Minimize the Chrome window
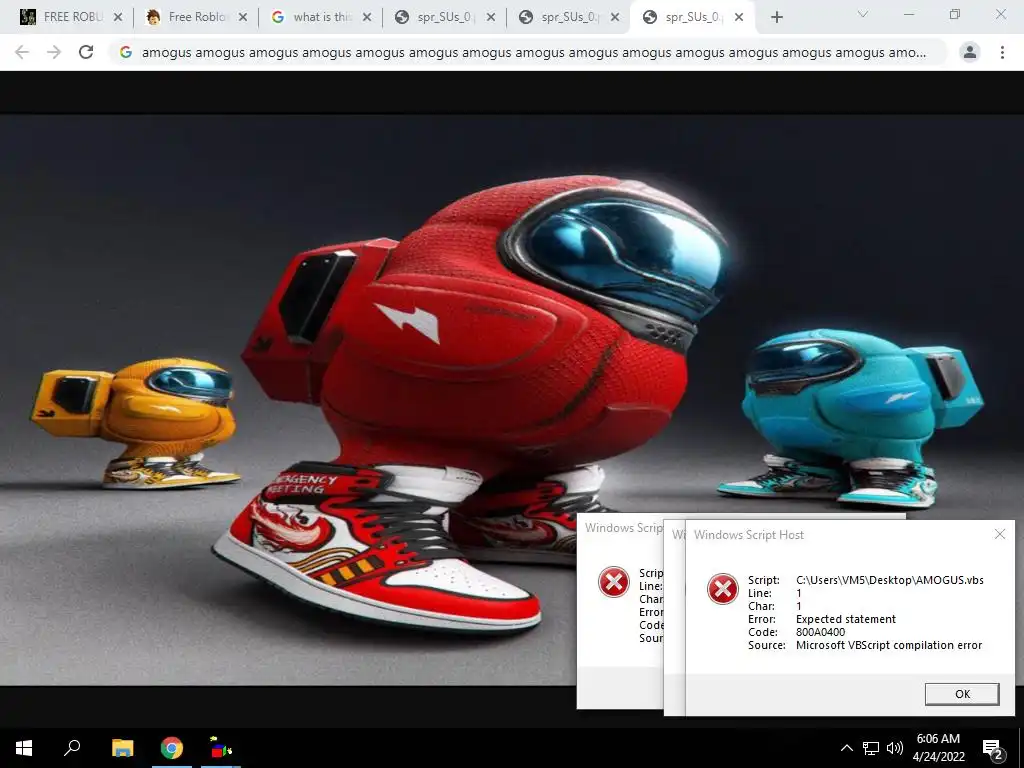Image resolution: width=1024 pixels, height=768 pixels. pos(908,14)
